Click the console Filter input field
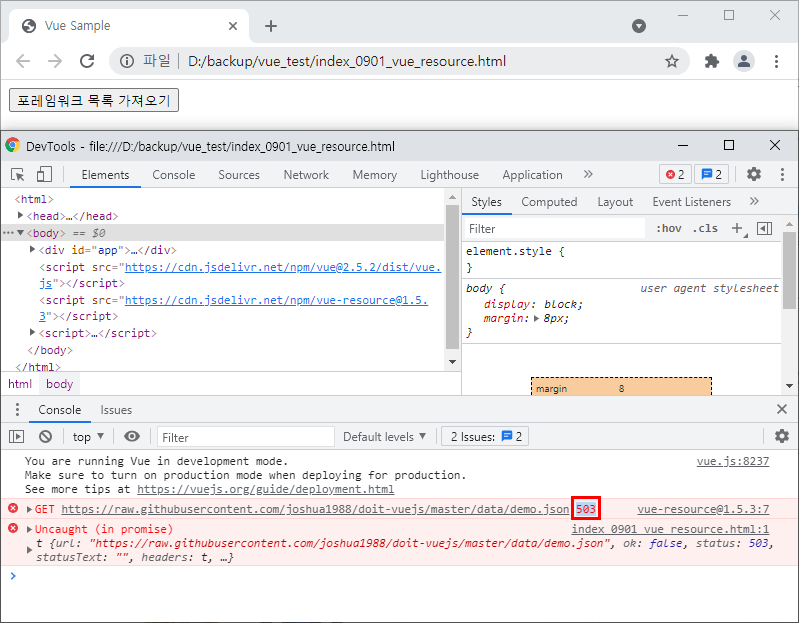799x623 pixels. pyautogui.click(x=246, y=437)
